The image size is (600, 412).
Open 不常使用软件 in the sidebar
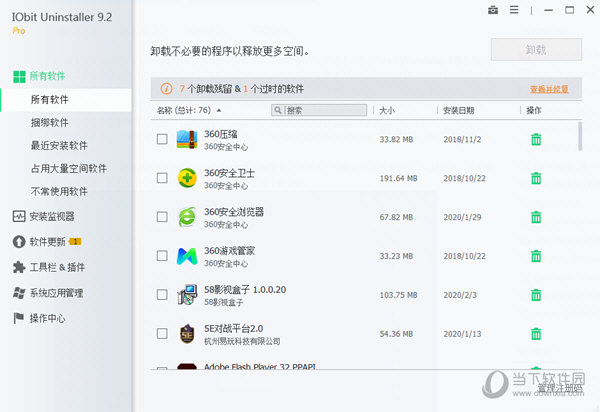[x=59, y=192]
